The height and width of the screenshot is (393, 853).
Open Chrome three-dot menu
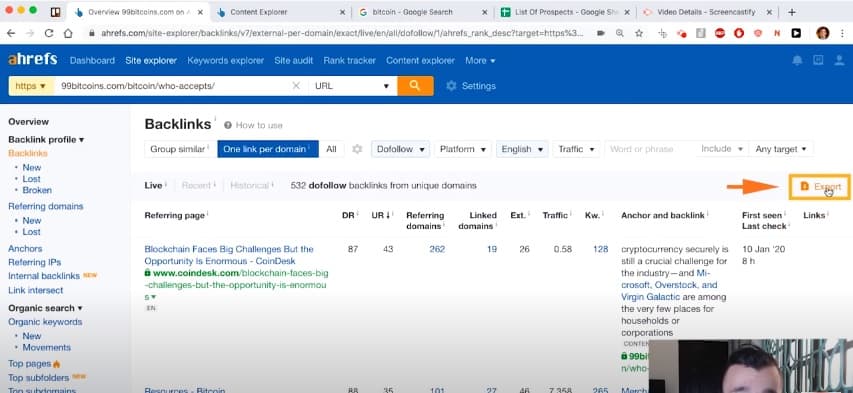point(842,33)
